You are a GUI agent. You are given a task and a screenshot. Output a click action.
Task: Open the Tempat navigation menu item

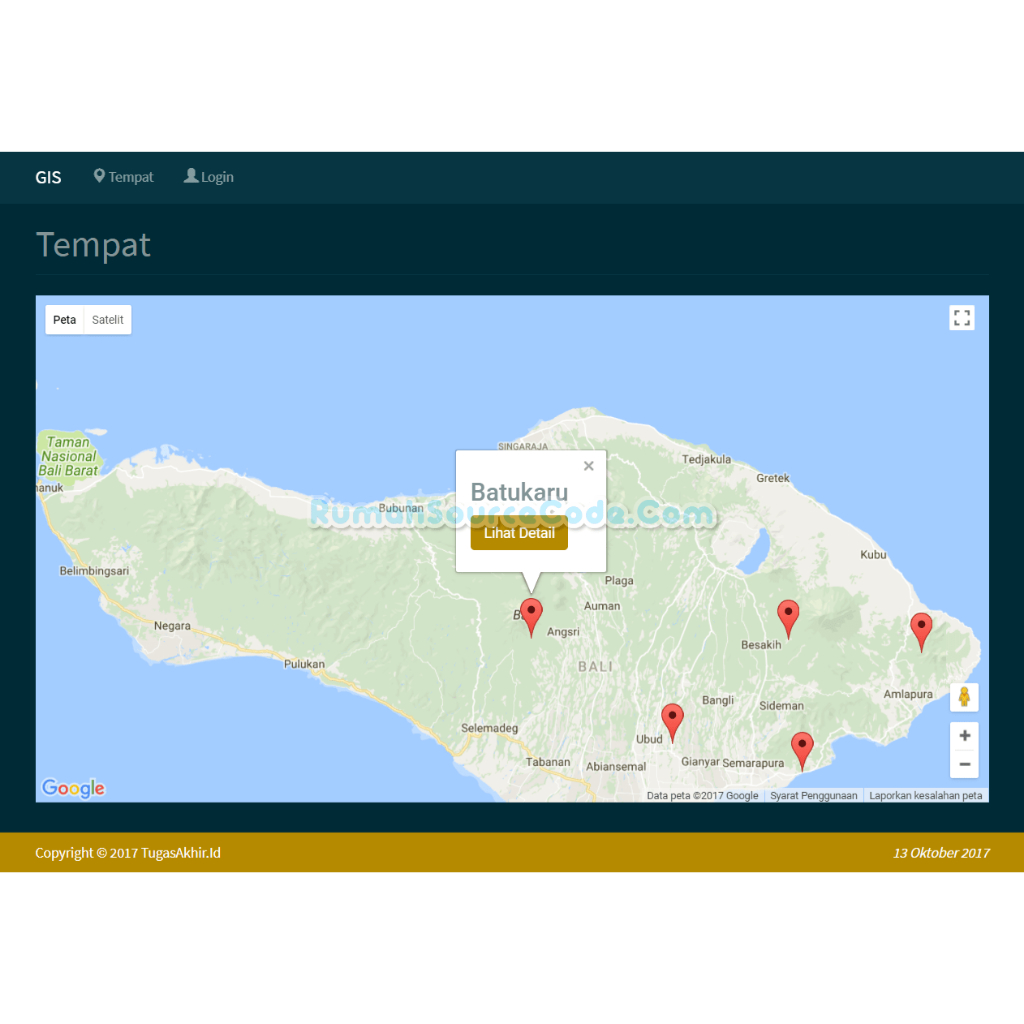point(123,177)
